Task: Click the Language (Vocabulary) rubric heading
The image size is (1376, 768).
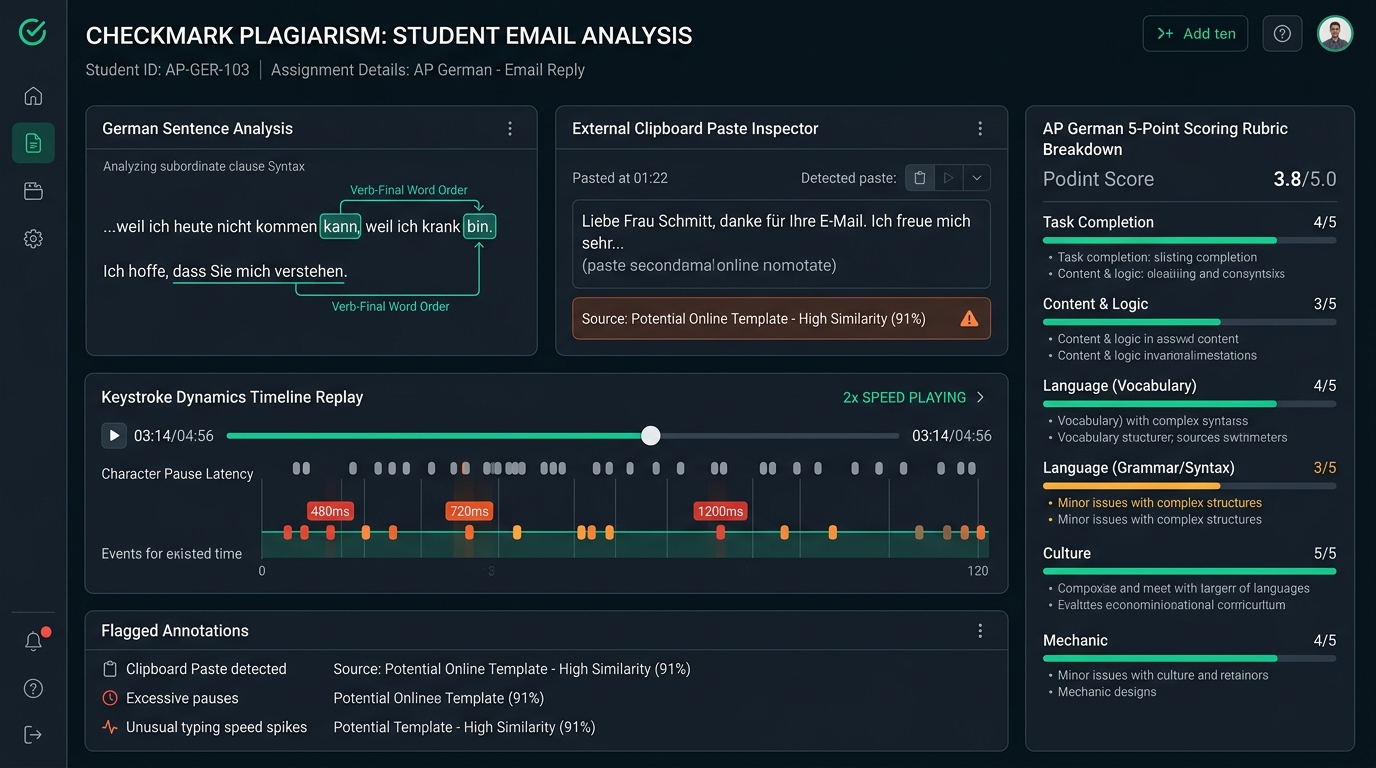Action: (x=1119, y=385)
